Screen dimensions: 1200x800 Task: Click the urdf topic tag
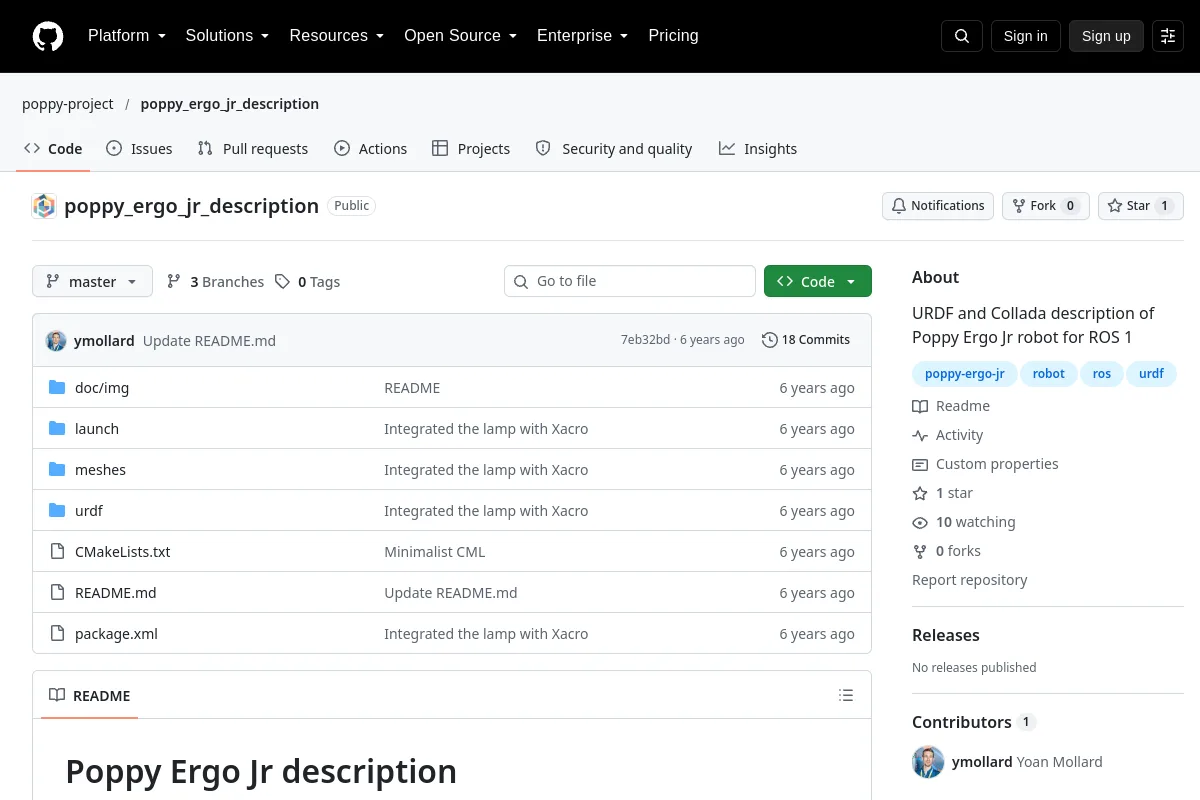click(1151, 374)
